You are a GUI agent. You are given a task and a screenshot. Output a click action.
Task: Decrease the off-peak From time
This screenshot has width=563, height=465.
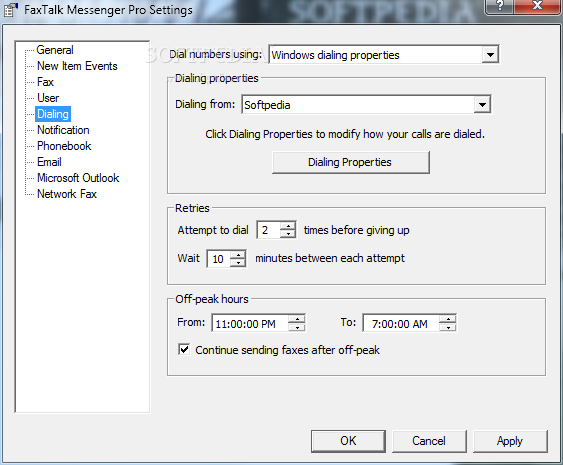click(297, 327)
